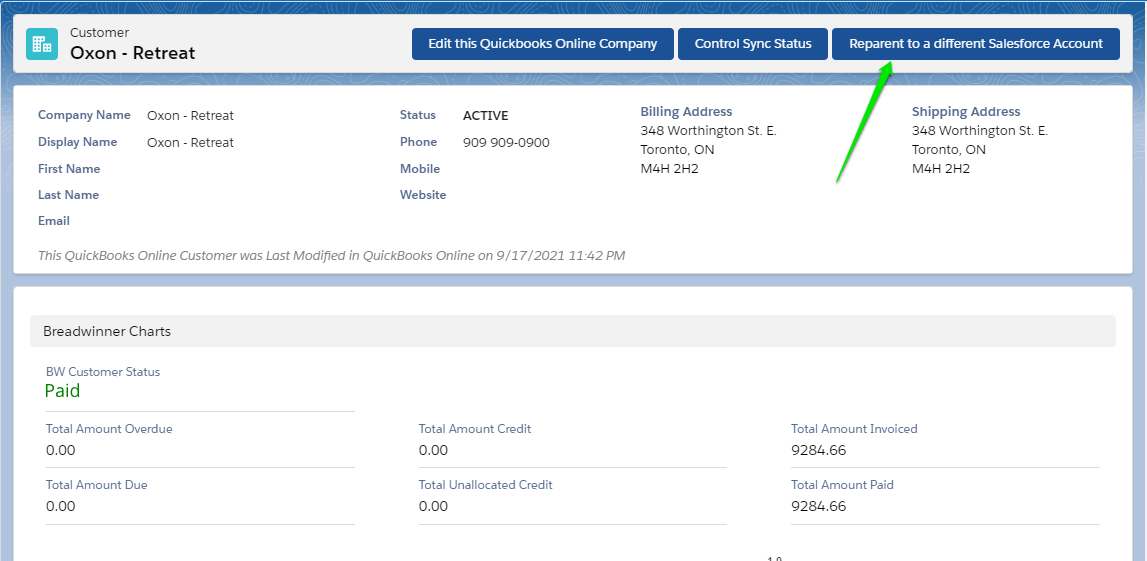Click the Company Name value Oxon - Retreat
Image resolution: width=1147 pixels, height=561 pixels.
click(x=190, y=116)
